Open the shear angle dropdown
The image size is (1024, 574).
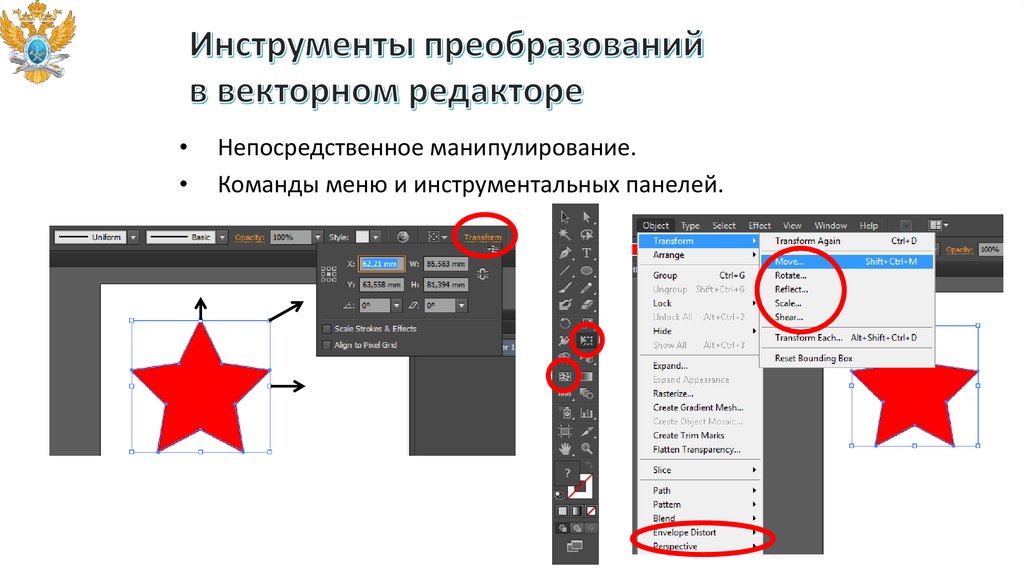[x=461, y=305]
